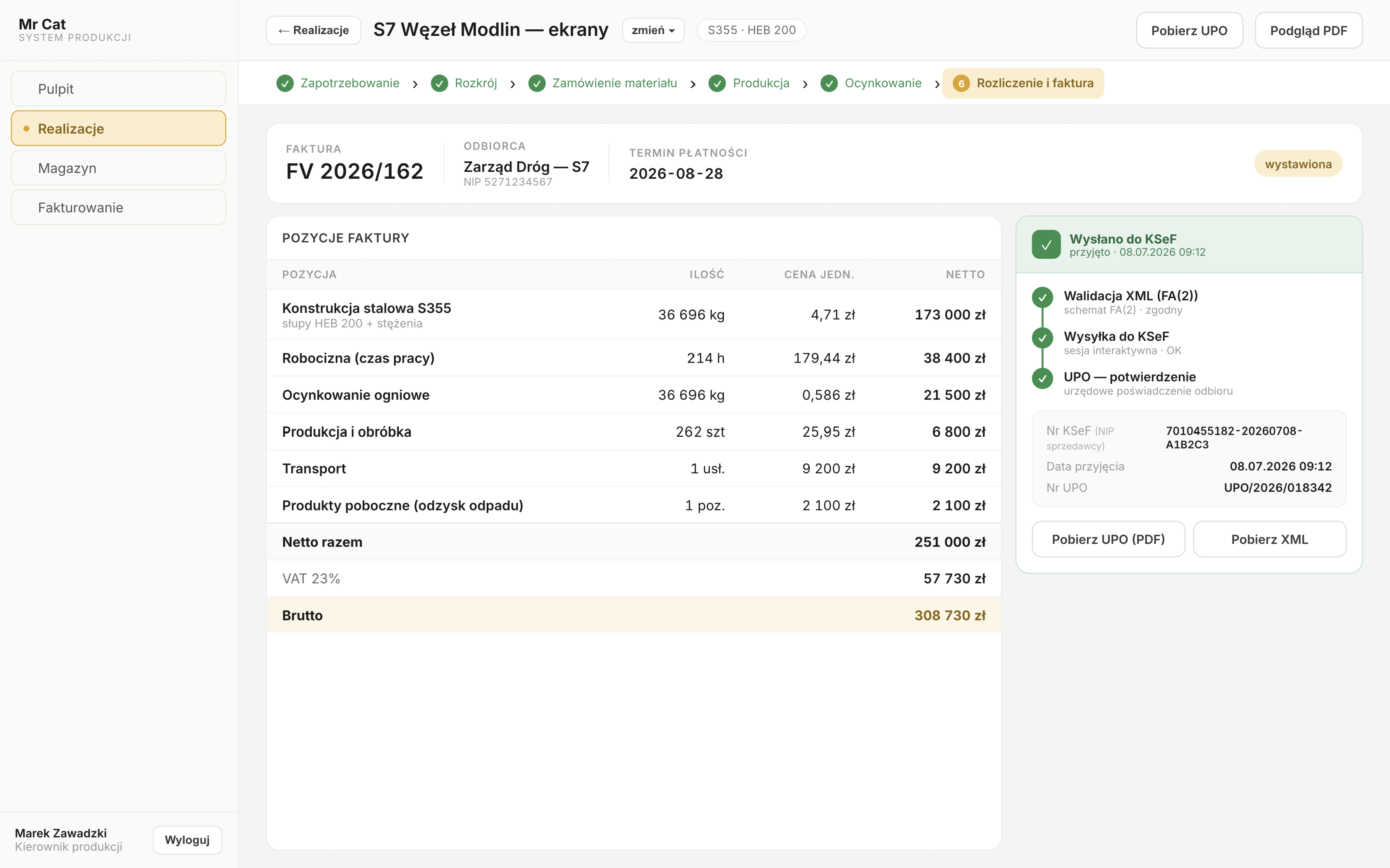1390x868 pixels.
Task: Click the Robocizna (czas pracy) row
Action: click(634, 358)
